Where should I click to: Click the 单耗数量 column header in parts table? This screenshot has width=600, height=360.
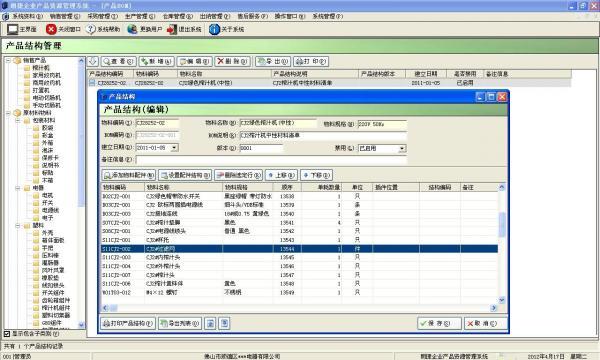pyautogui.click(x=321, y=187)
